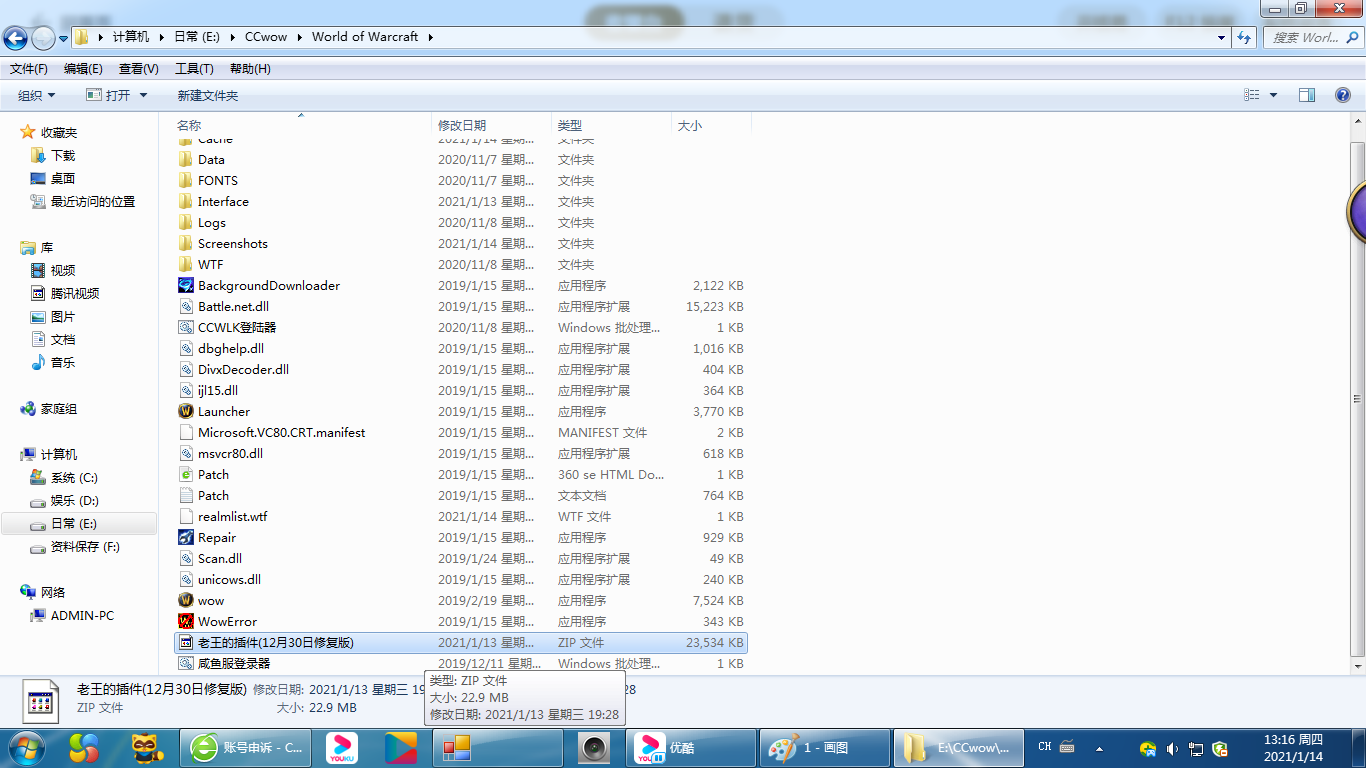The width and height of the screenshot is (1366, 768).
Task: Open the help question mark icon
Action: [x=1343, y=95]
